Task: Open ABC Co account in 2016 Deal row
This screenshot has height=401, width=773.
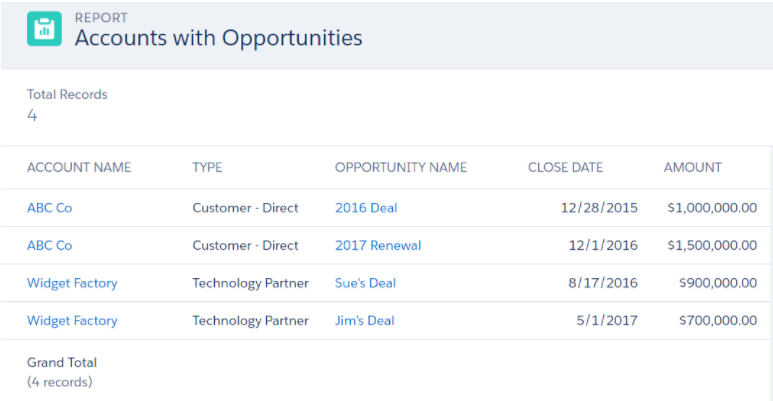Action: [49, 208]
